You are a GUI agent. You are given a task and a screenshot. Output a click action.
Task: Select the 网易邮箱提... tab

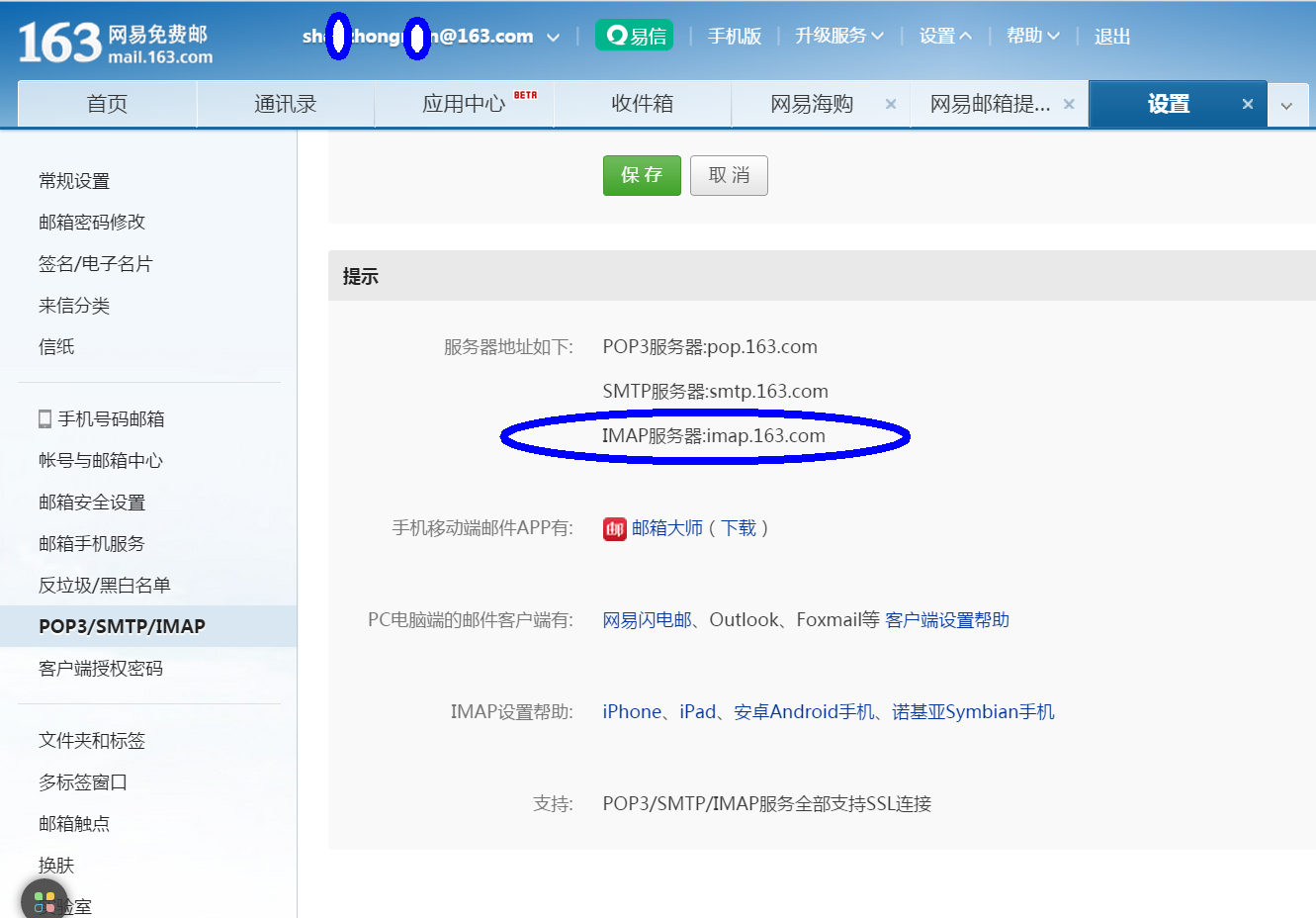(990, 104)
